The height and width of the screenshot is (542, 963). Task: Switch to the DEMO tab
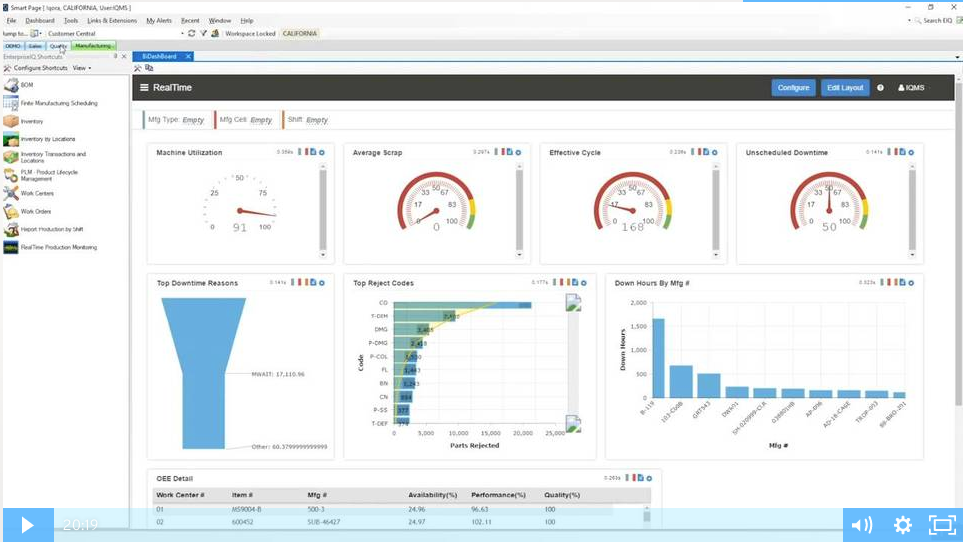click(13, 46)
